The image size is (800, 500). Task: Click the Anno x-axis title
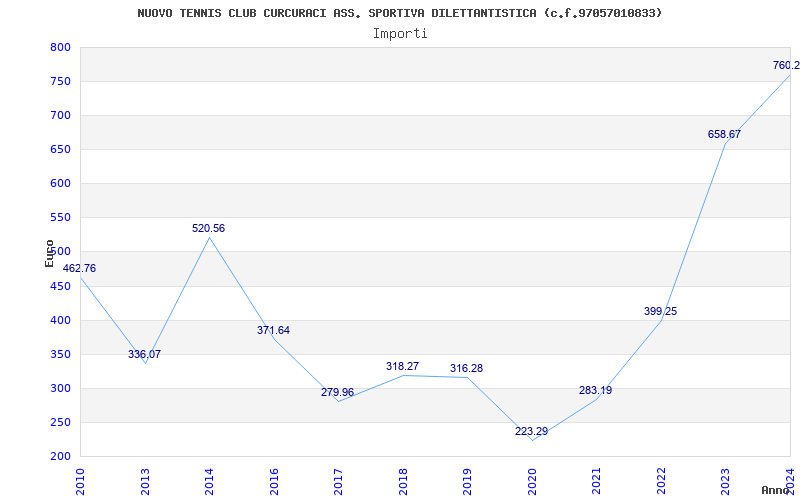[776, 490]
